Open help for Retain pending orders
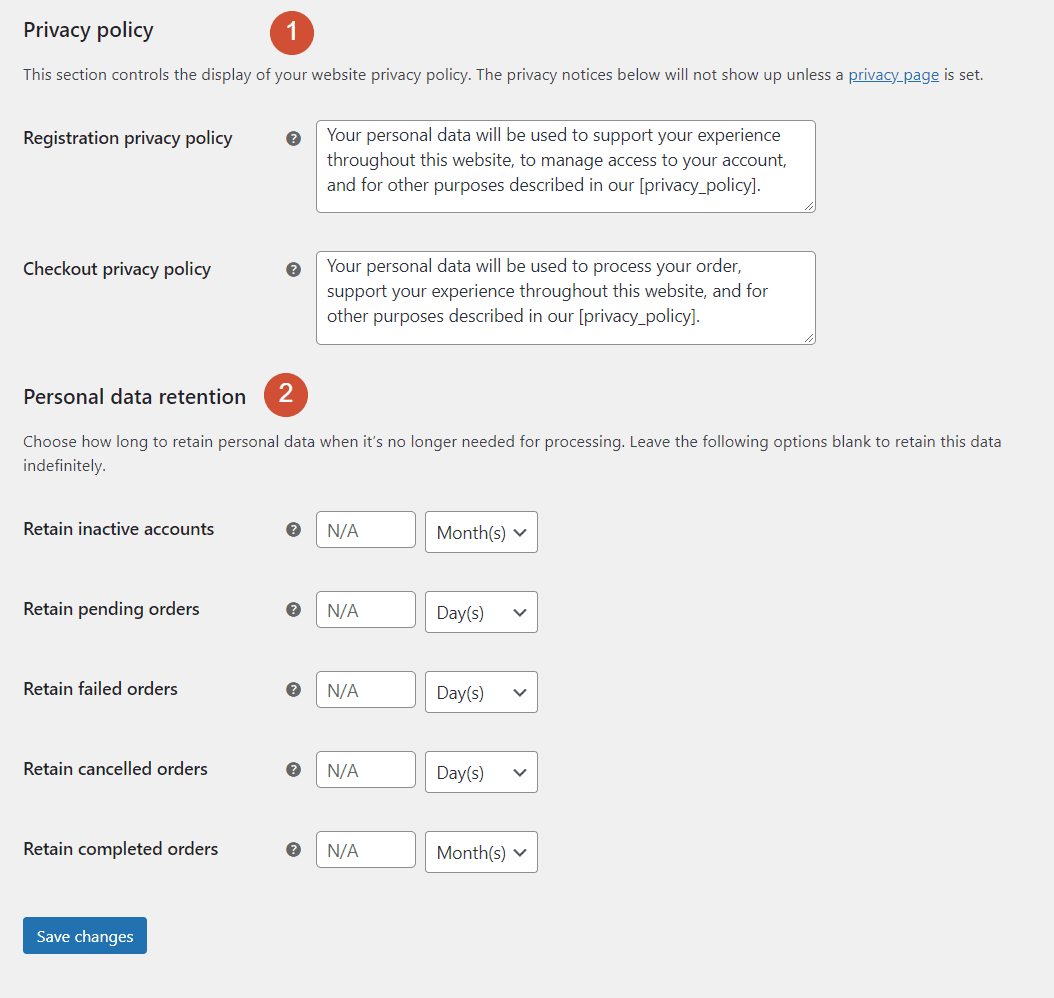Image resolution: width=1054 pixels, height=998 pixels. pyautogui.click(x=293, y=610)
